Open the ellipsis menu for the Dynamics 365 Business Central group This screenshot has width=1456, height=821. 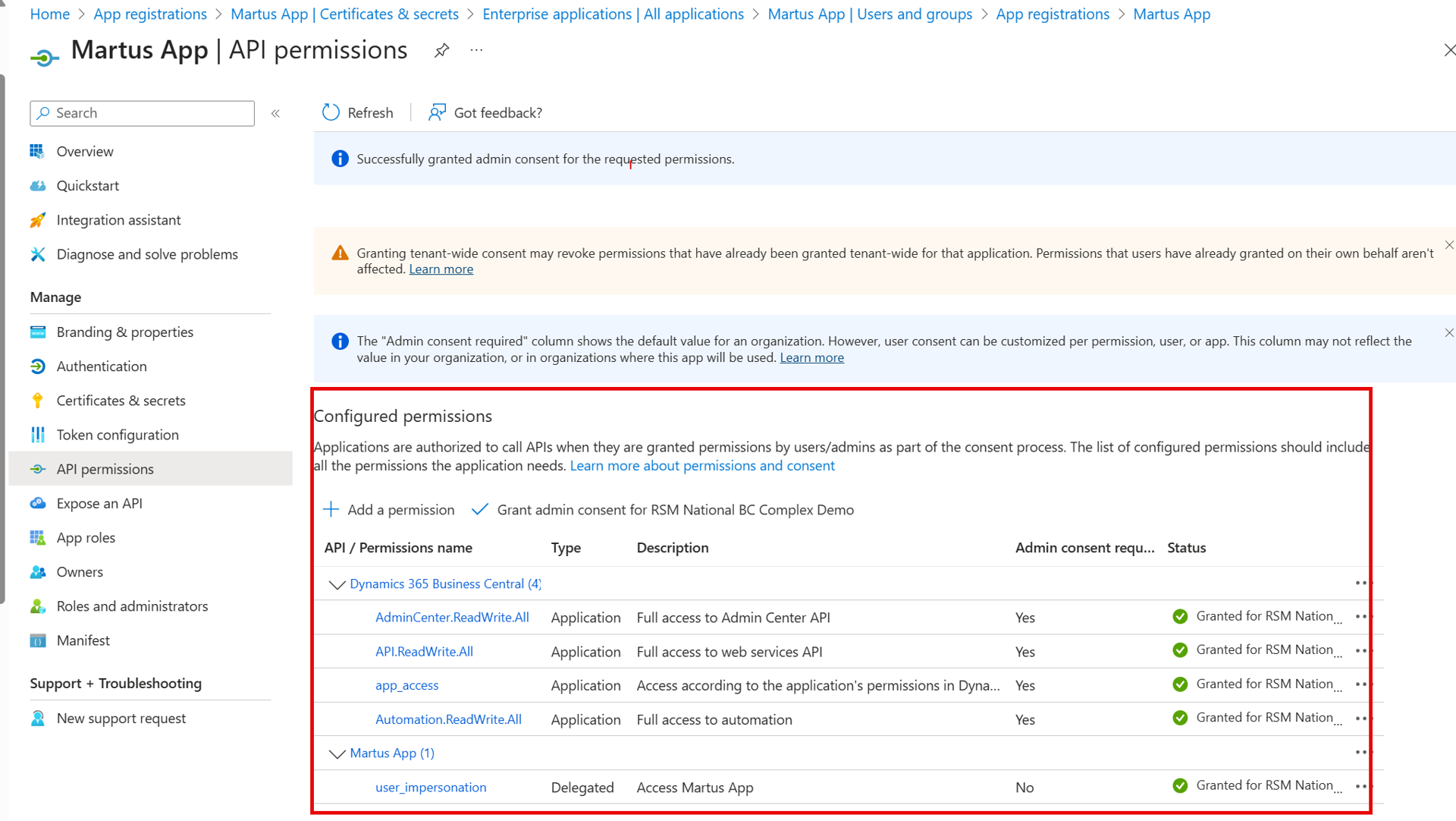(x=1361, y=584)
